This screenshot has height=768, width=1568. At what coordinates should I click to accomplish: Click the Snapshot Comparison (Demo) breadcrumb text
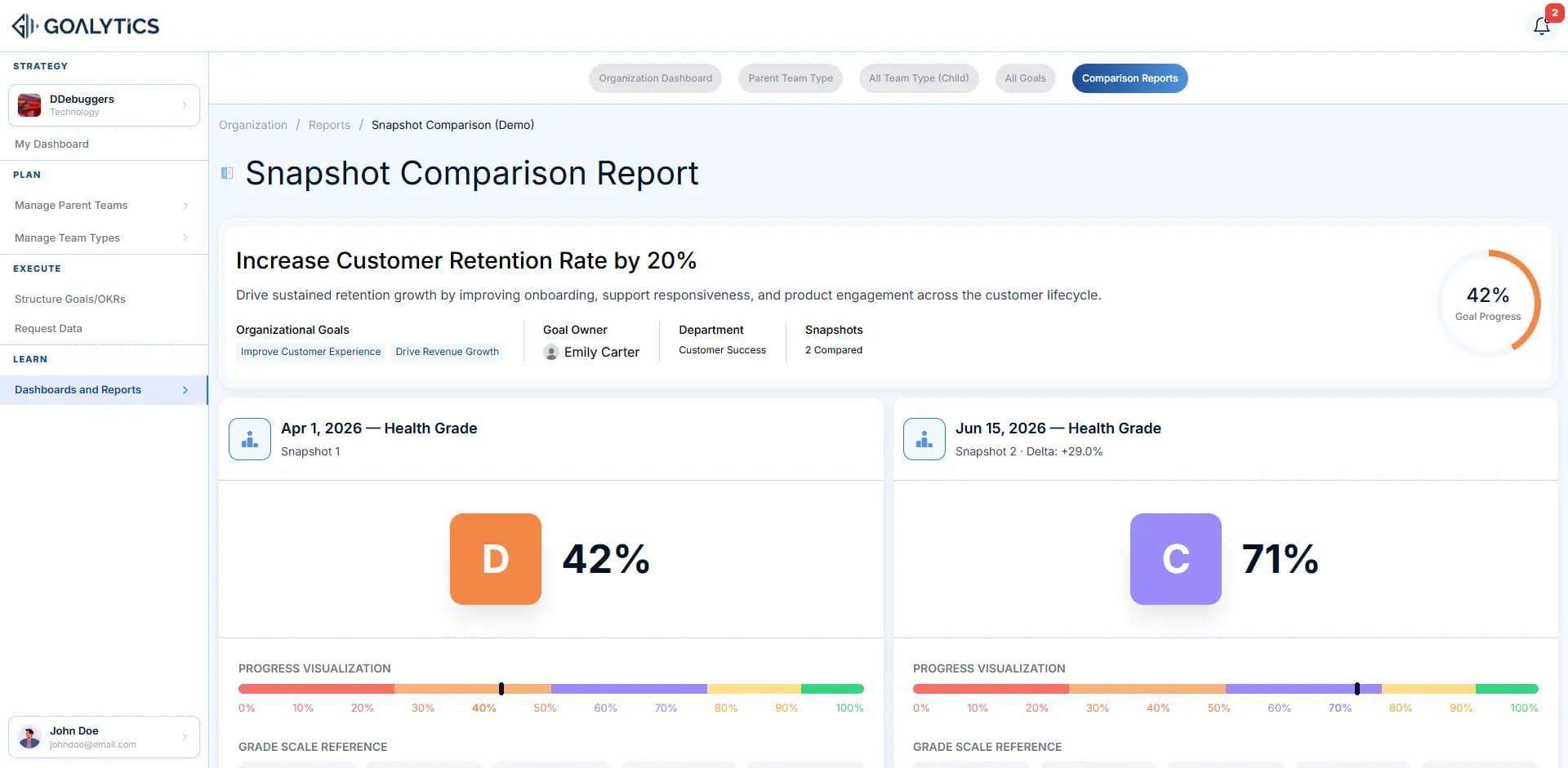pos(452,125)
